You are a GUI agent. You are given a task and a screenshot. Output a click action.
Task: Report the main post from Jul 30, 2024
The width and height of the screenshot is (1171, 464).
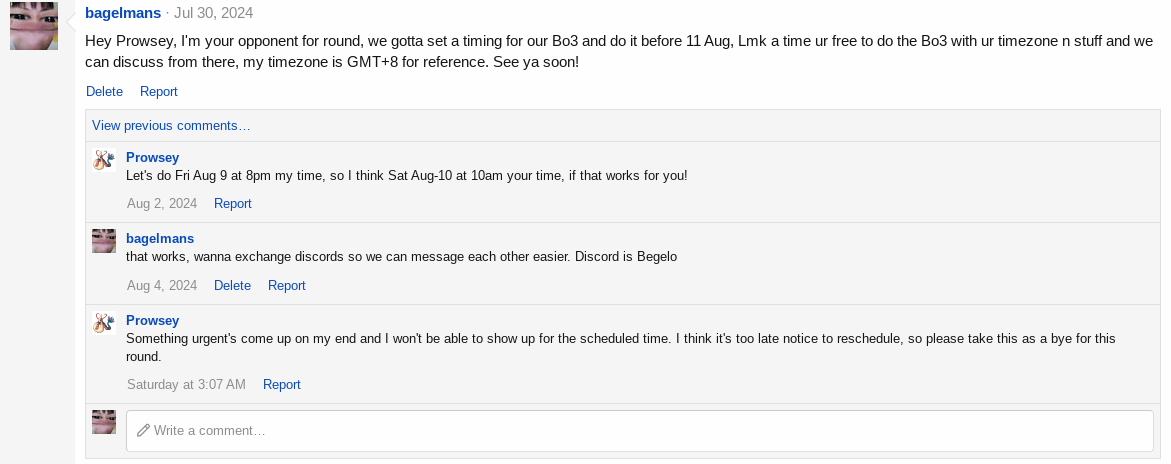pos(159,91)
